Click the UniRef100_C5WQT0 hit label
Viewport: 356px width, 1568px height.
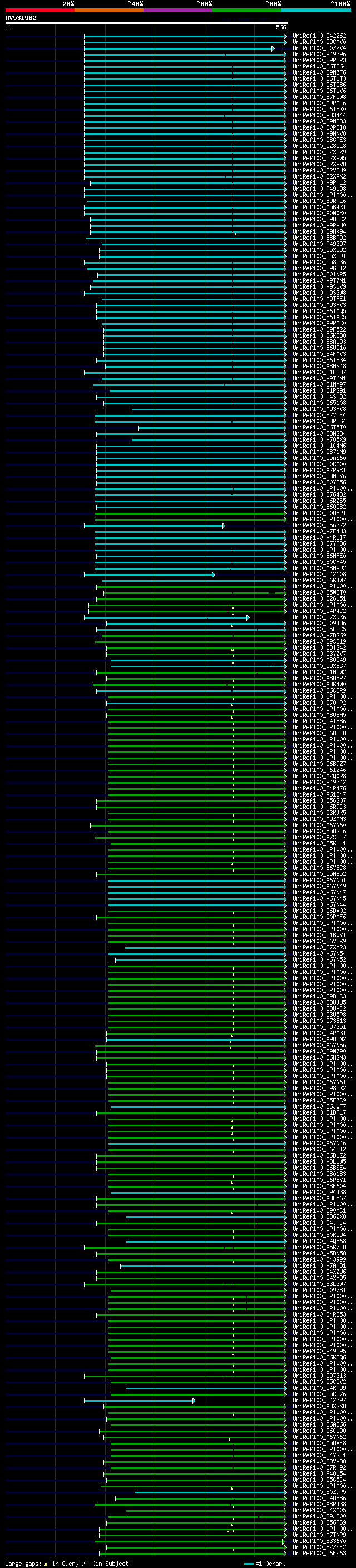click(x=319, y=593)
